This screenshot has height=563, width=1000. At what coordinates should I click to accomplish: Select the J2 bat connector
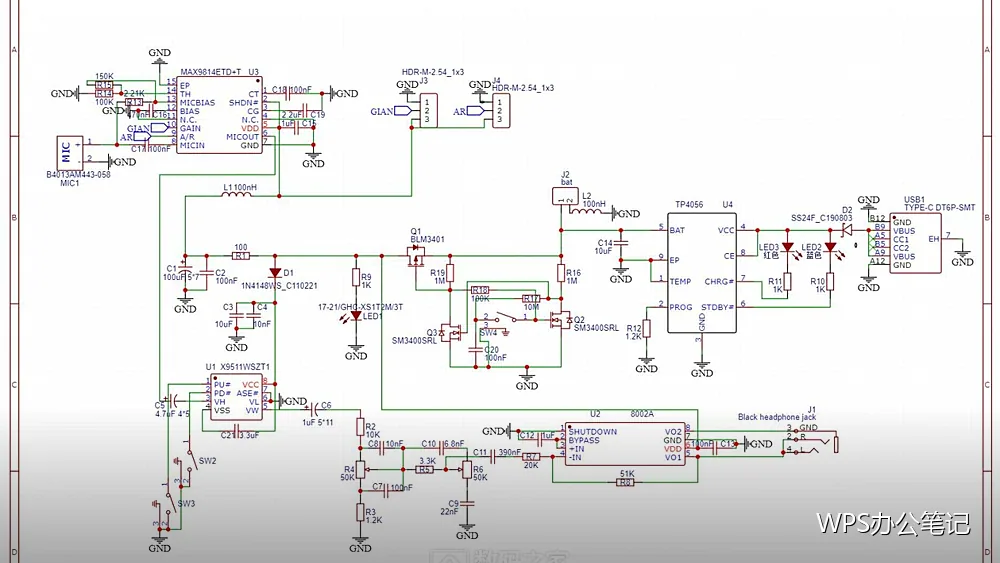point(565,196)
